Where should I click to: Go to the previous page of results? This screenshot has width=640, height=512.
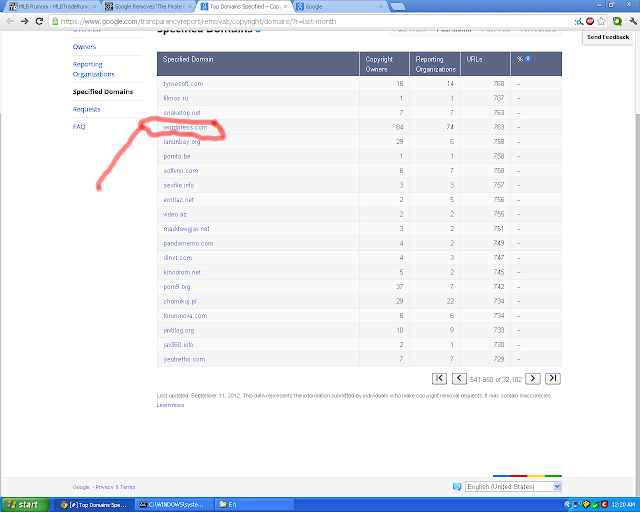click(x=459, y=378)
